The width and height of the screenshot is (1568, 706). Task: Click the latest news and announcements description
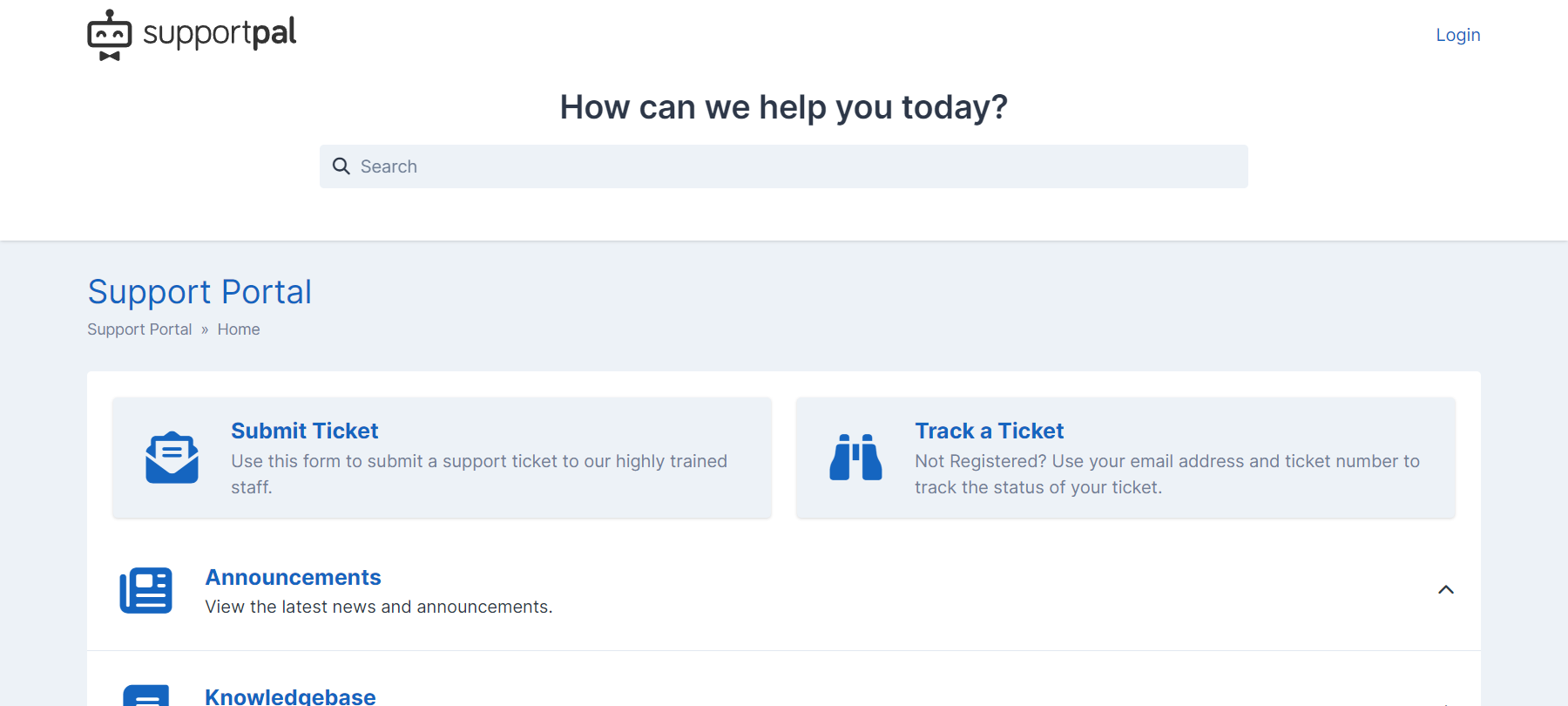[x=379, y=607]
